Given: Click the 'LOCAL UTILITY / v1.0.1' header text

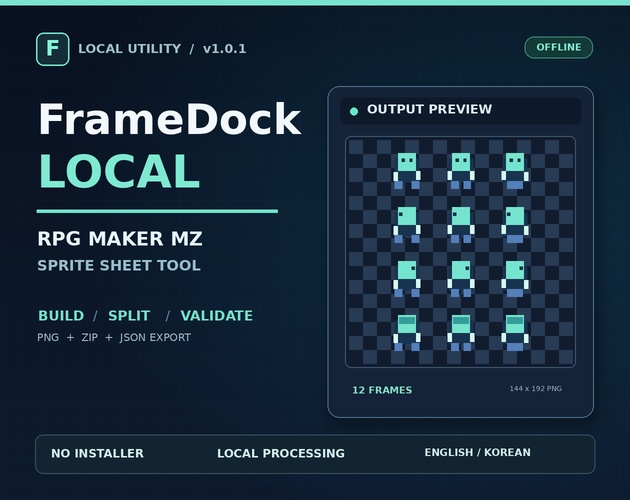Looking at the screenshot, I should 162,49.
